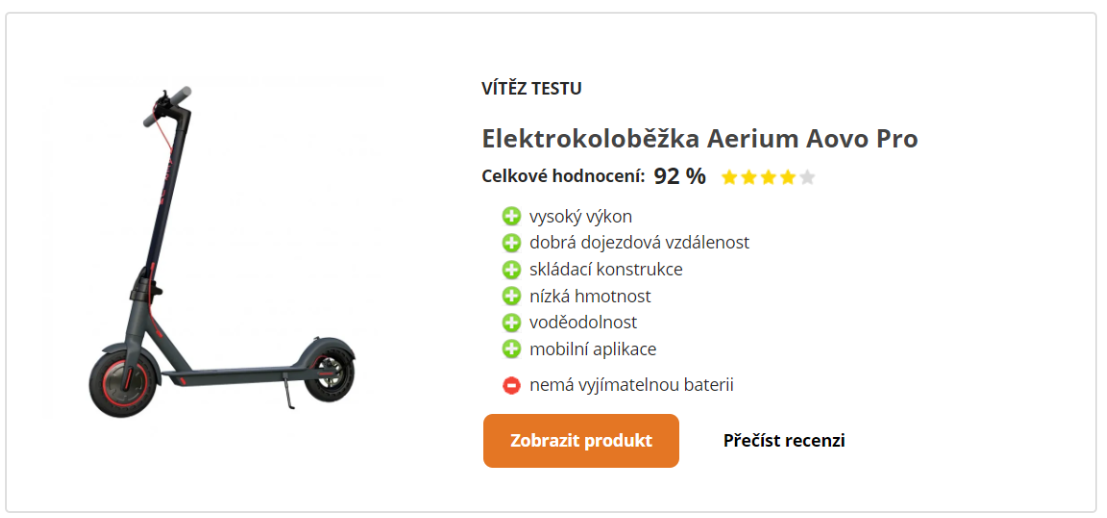Image resolution: width=1107 pixels, height=518 pixels.
Task: Click the "VÍTĚZ TESTU" label
Action: pos(531,88)
